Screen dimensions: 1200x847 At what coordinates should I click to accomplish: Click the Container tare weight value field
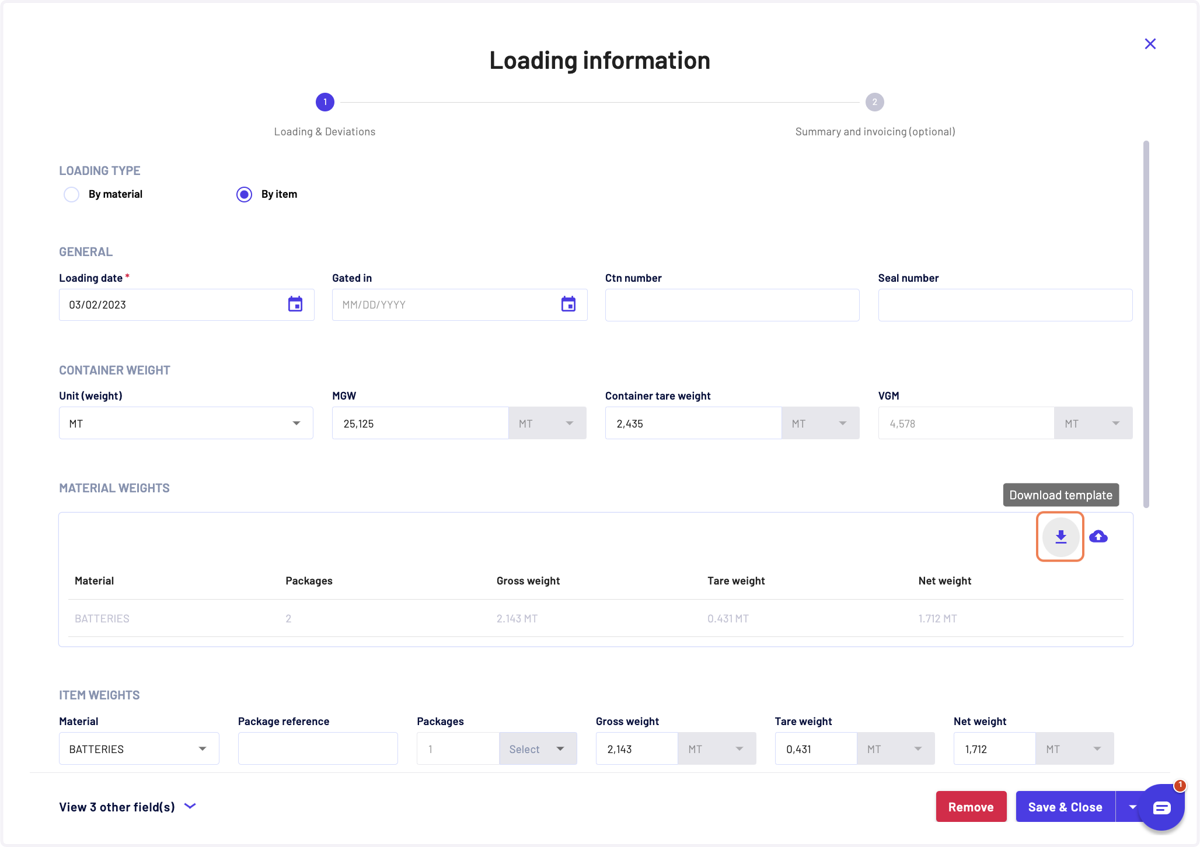point(693,423)
